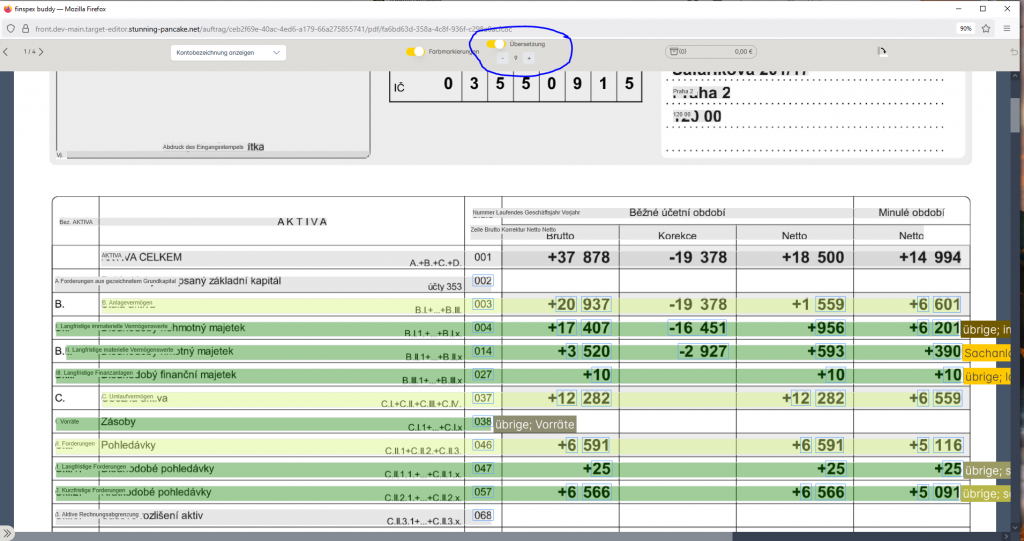
Task: Expand sidebar with double-chevron at bottom left
Action: click(7, 532)
